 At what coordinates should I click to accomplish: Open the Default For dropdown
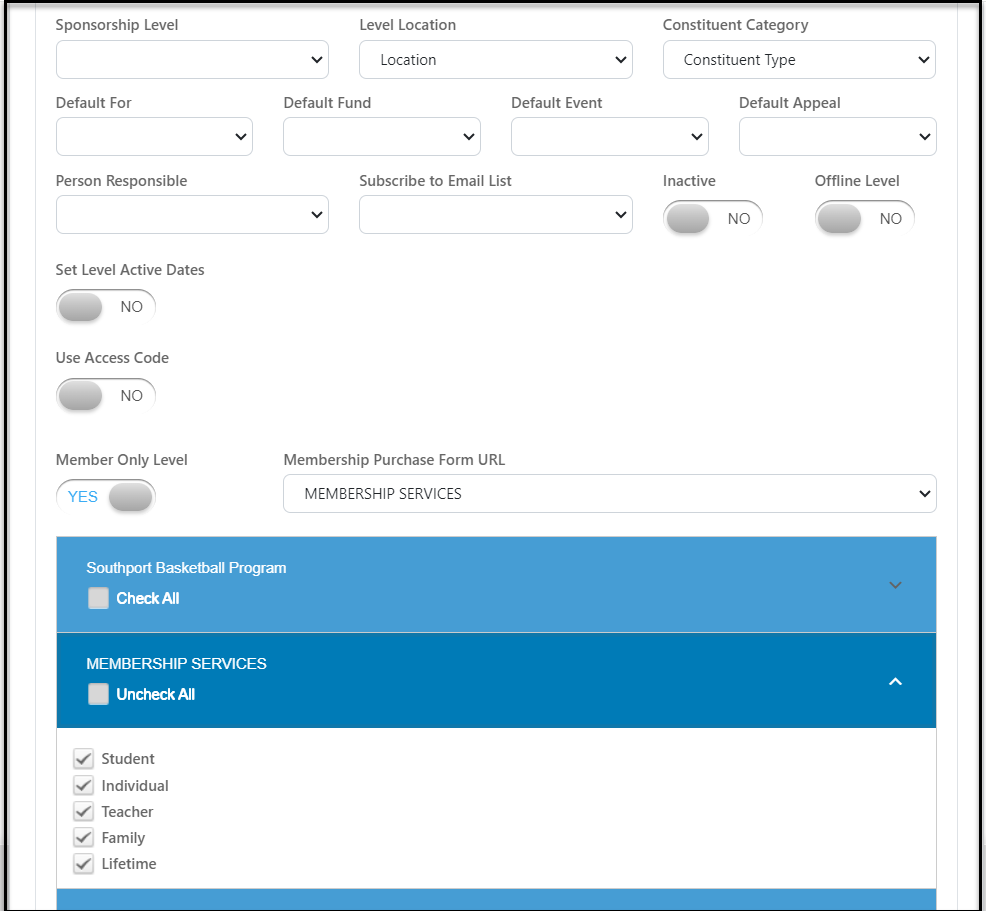(x=154, y=136)
